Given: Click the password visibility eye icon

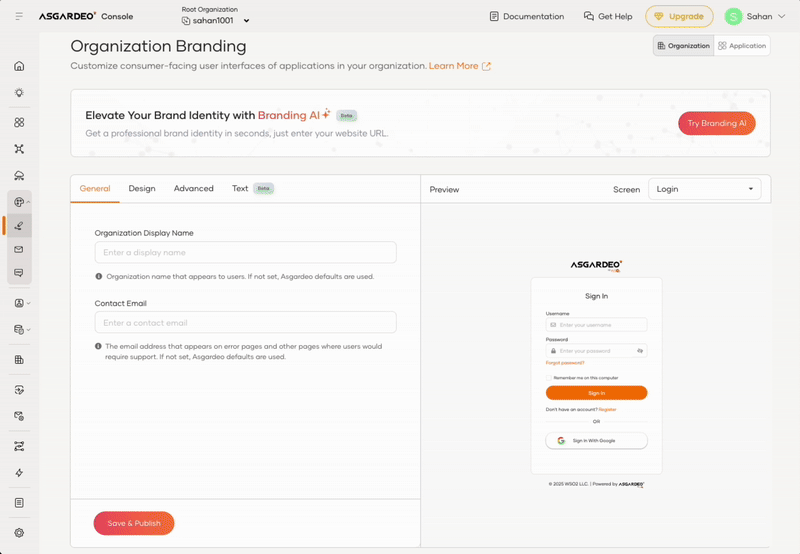Looking at the screenshot, I should pos(640,351).
